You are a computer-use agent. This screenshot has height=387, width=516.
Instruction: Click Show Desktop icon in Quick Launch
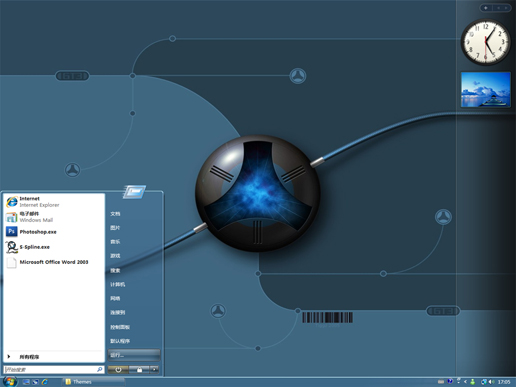tap(26, 382)
